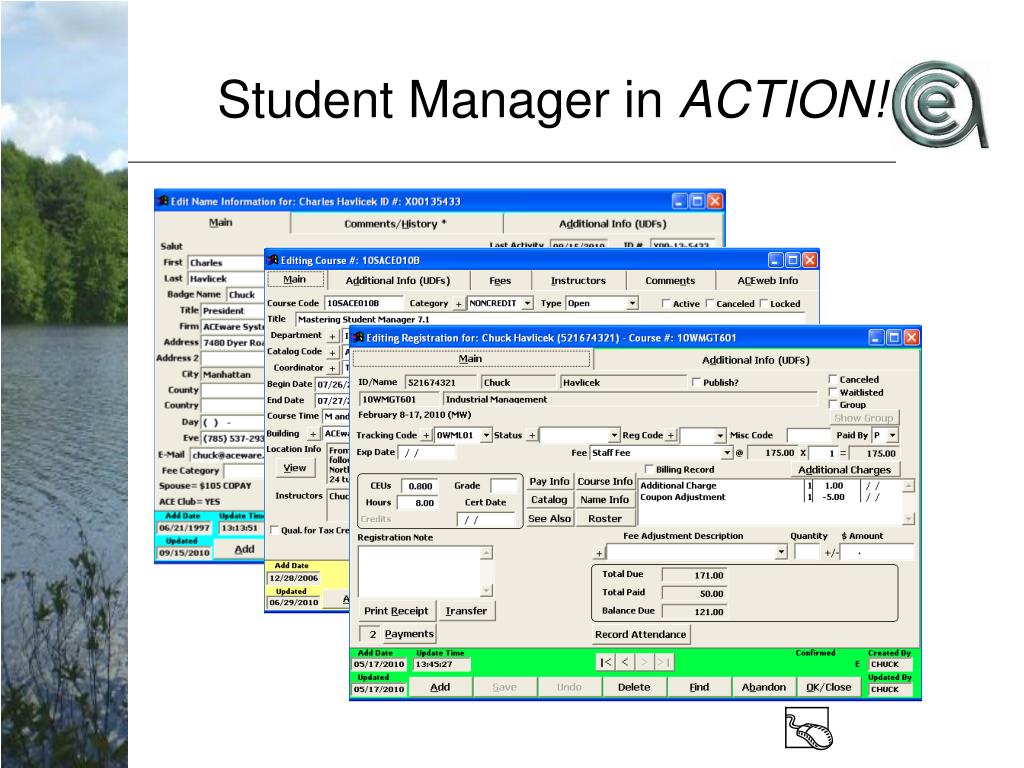Open Comments/History tab in Name window
Viewport: 1024px width, 768px height.
396,224
